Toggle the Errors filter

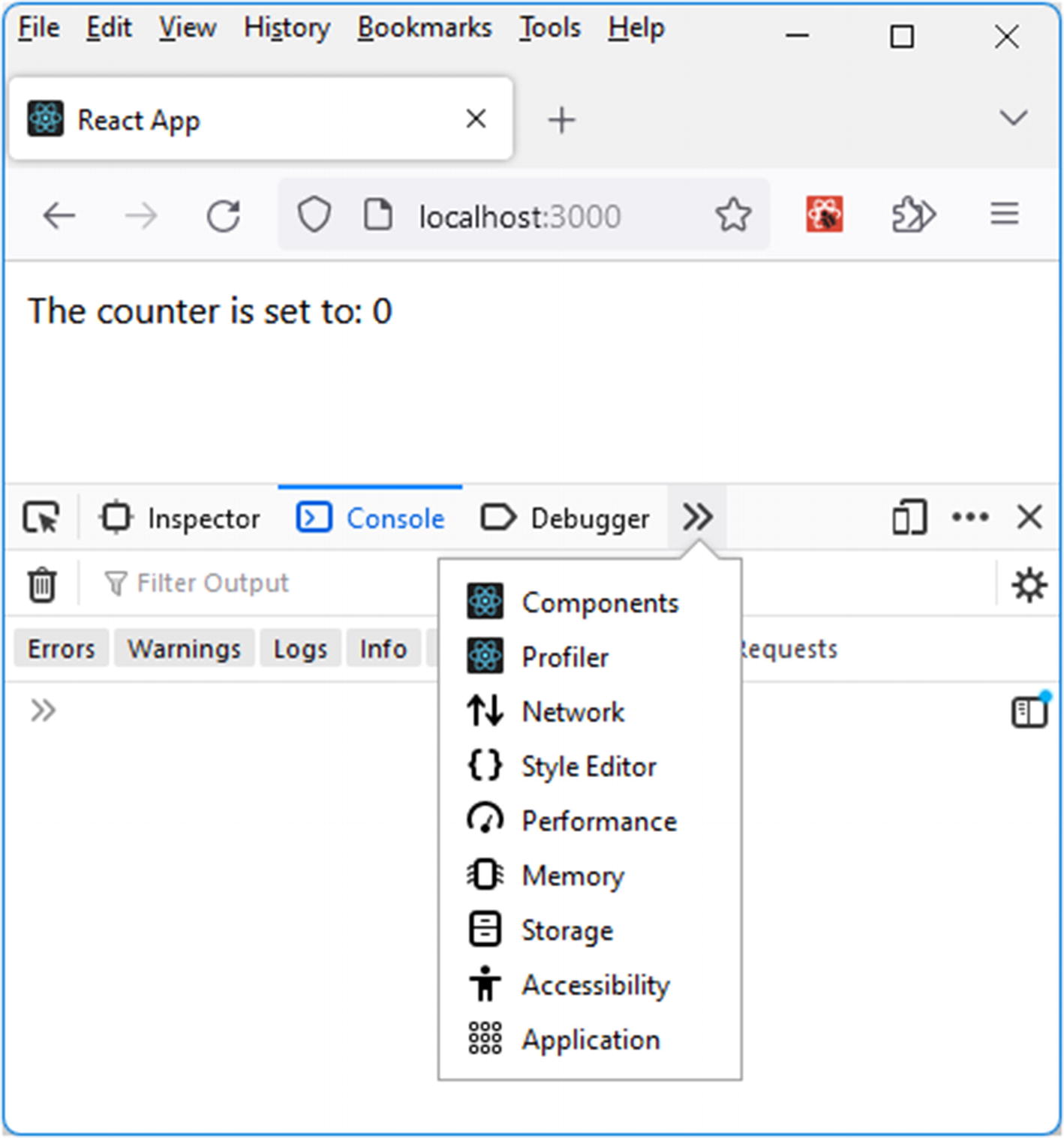(x=62, y=649)
